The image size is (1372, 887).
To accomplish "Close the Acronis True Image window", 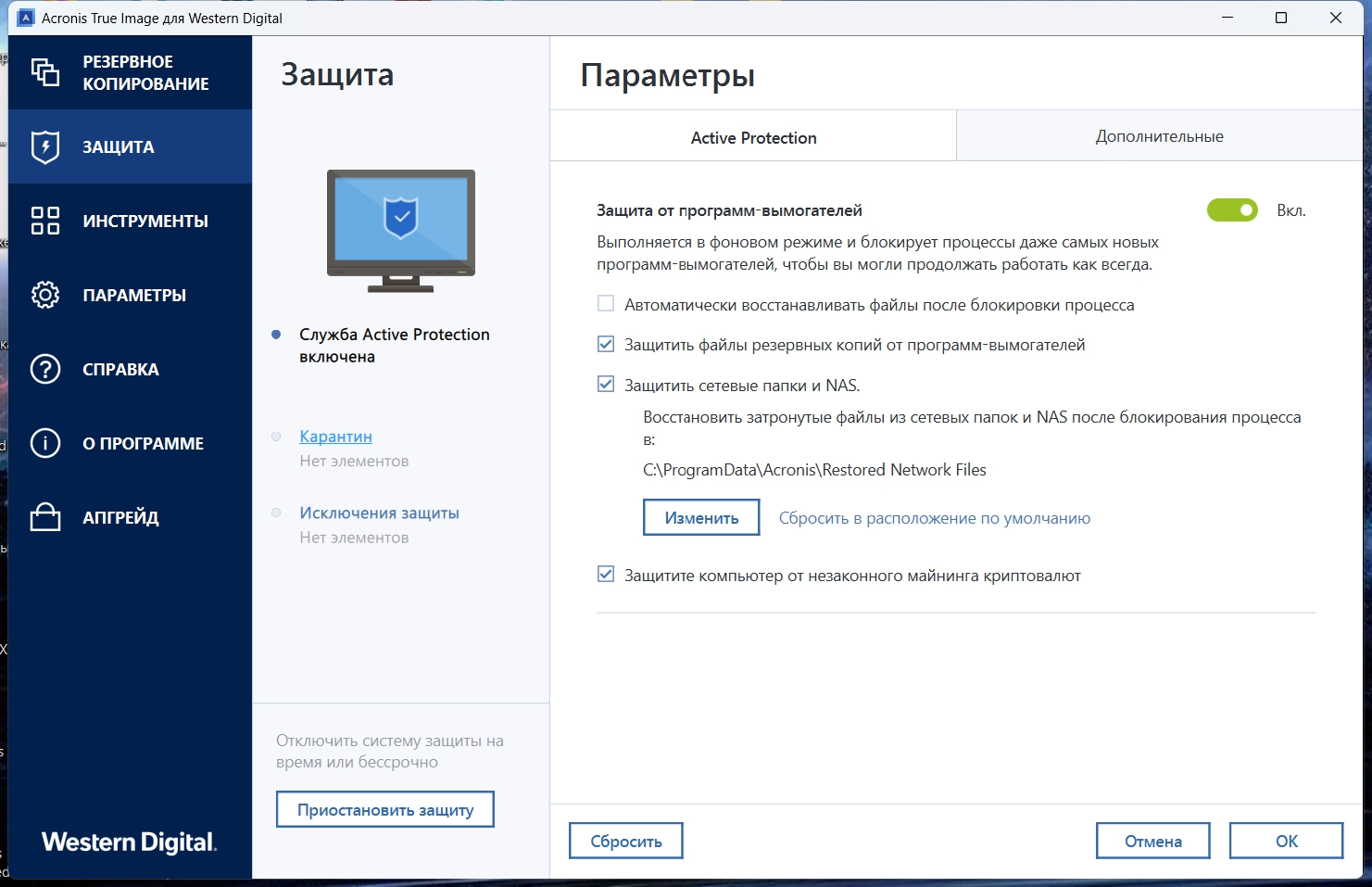I will 1336,18.
